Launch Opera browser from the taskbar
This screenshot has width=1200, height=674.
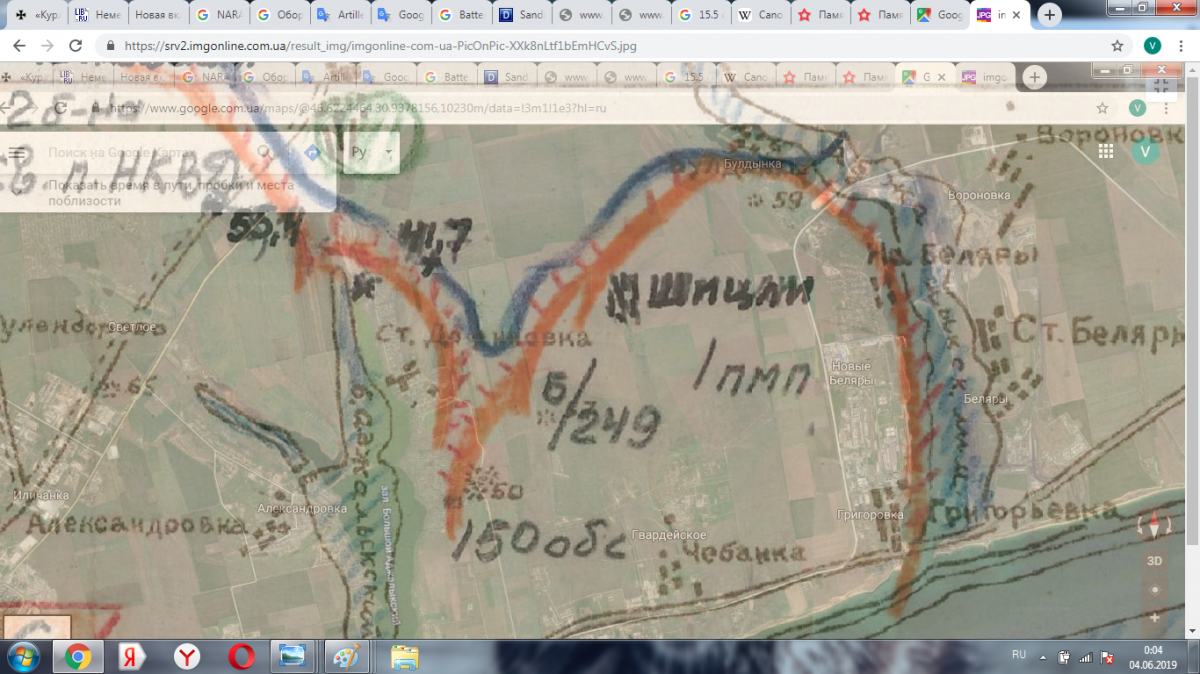[240, 656]
